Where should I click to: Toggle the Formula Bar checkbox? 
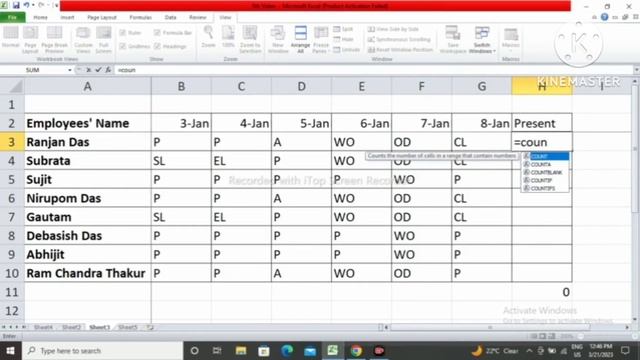pyautogui.click(x=157, y=33)
